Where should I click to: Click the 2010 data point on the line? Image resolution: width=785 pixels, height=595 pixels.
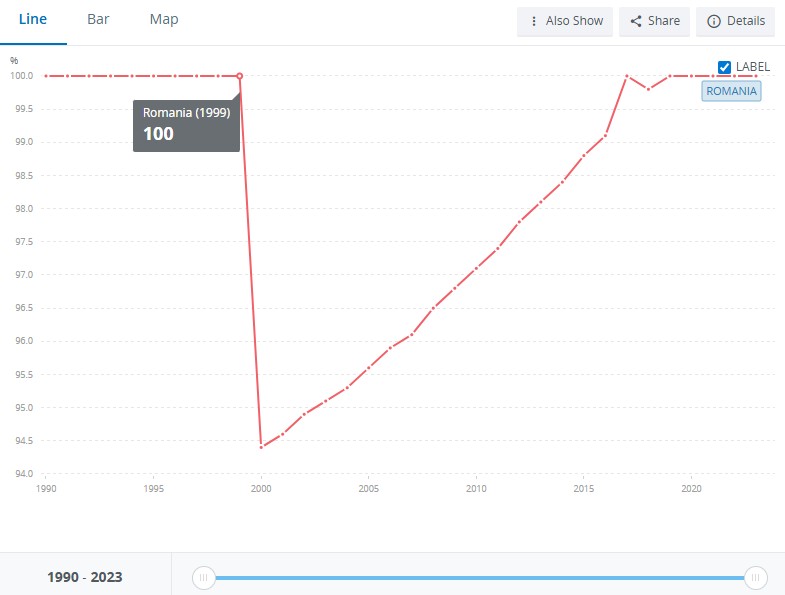pyautogui.click(x=476, y=268)
